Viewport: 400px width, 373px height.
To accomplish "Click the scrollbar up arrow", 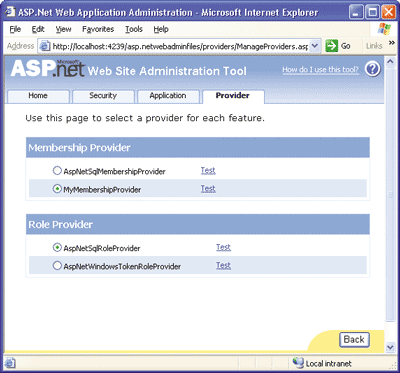I will pyautogui.click(x=390, y=62).
